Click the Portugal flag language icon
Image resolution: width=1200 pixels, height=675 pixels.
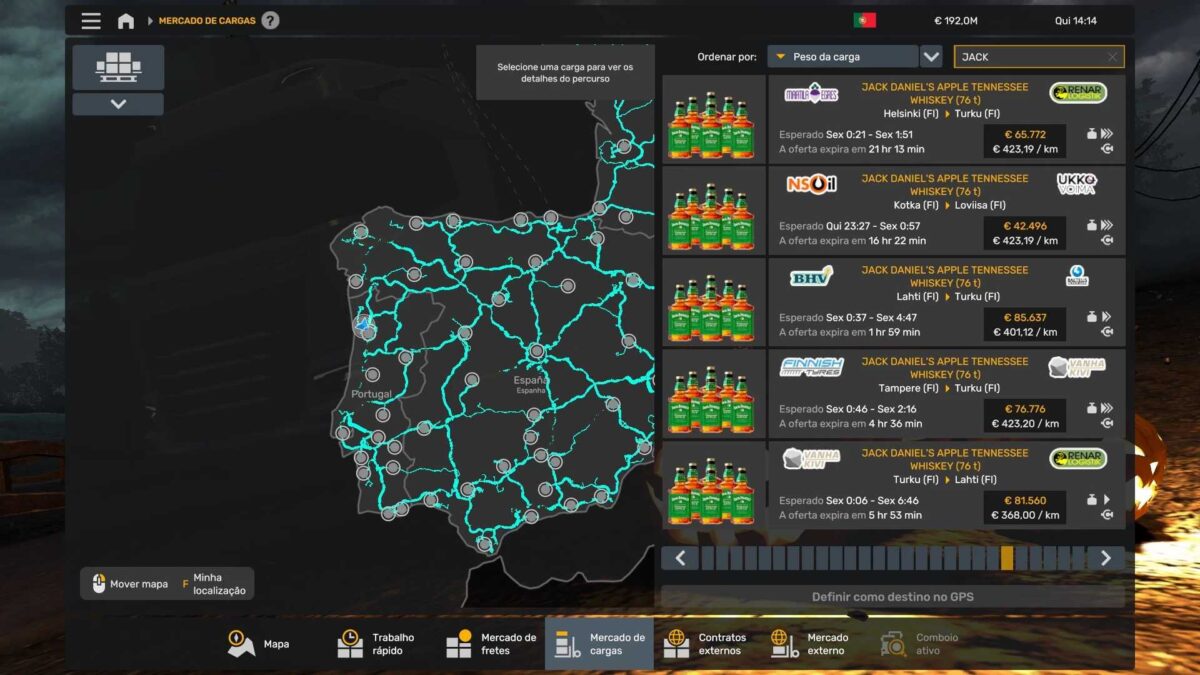pyautogui.click(x=864, y=20)
